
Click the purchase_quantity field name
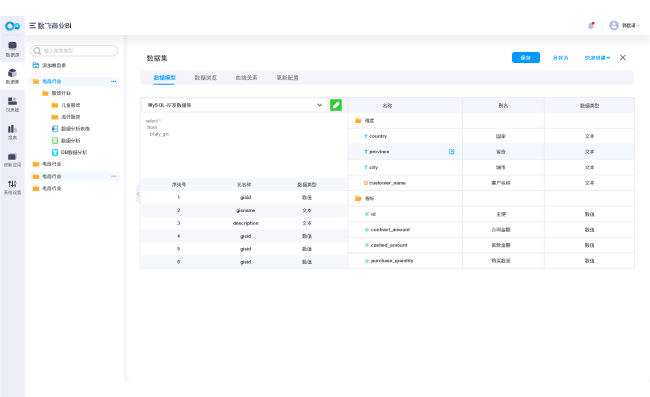tap(392, 261)
